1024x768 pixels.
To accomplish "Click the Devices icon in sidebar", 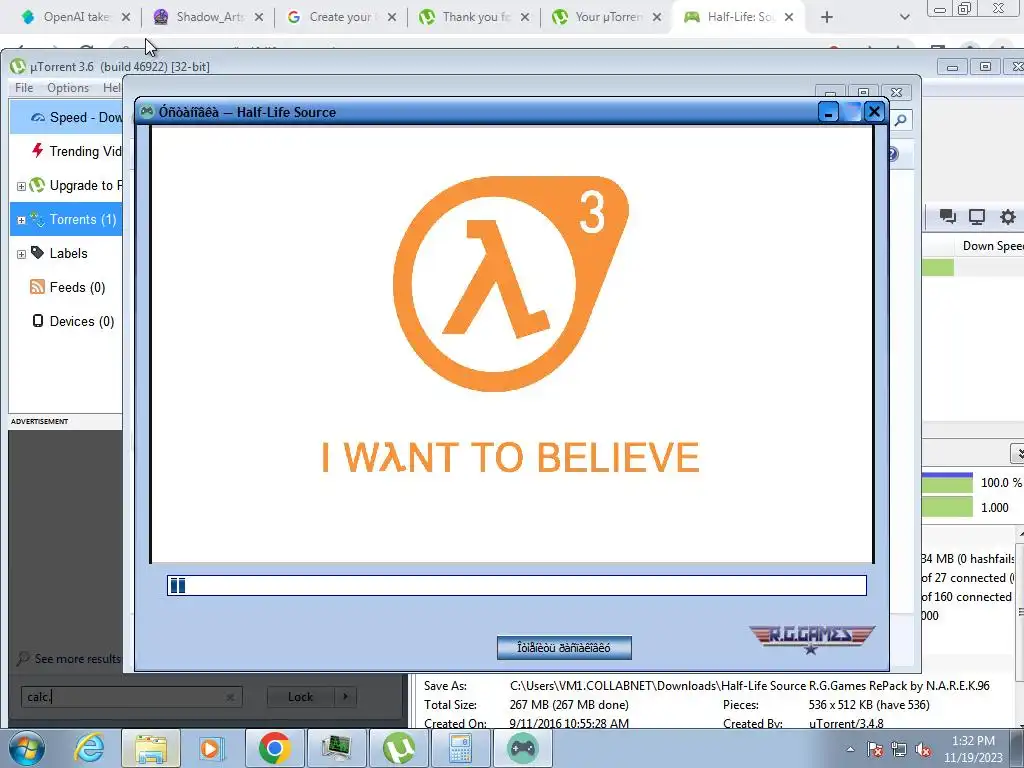I will click(38, 321).
